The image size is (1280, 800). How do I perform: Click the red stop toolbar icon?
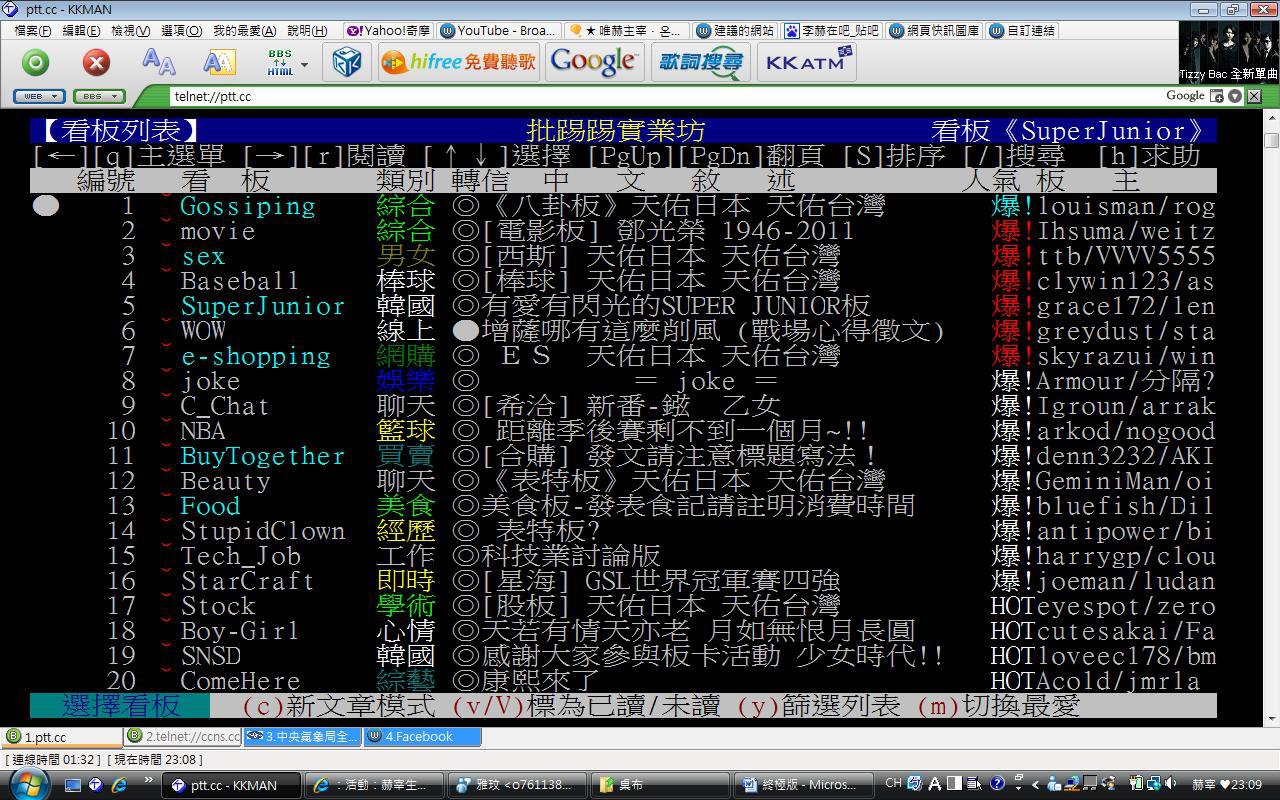[x=96, y=63]
